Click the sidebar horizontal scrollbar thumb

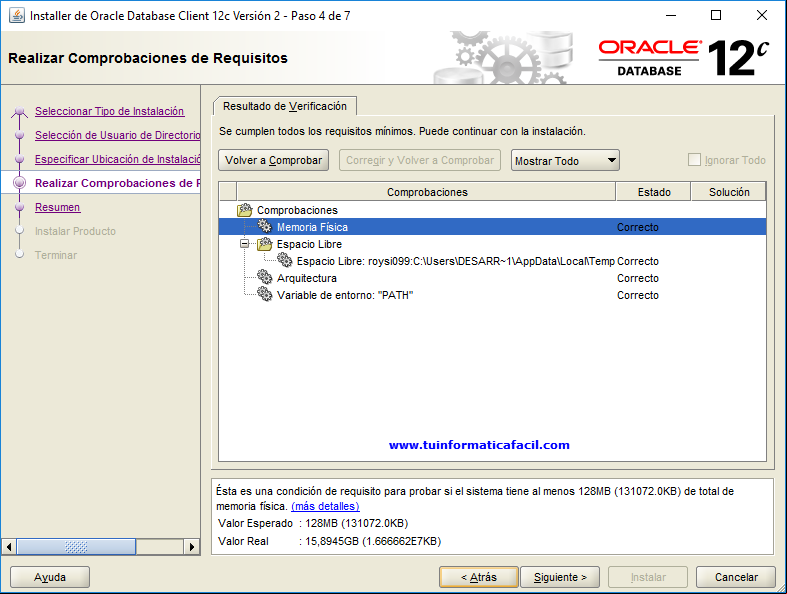76,547
